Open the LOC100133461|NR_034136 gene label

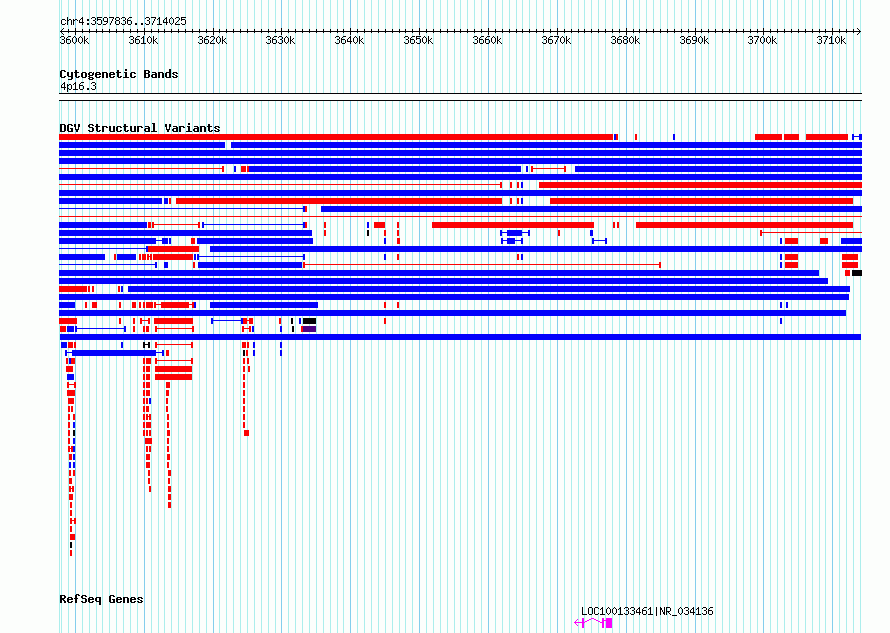pos(647,611)
